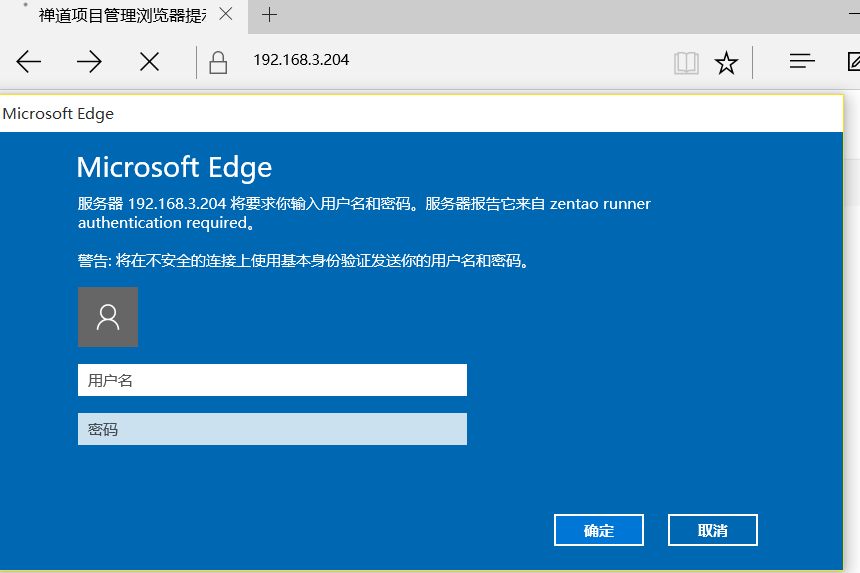Show site info via the lock icon
Viewport: 860px width, 573px height.
(217, 62)
